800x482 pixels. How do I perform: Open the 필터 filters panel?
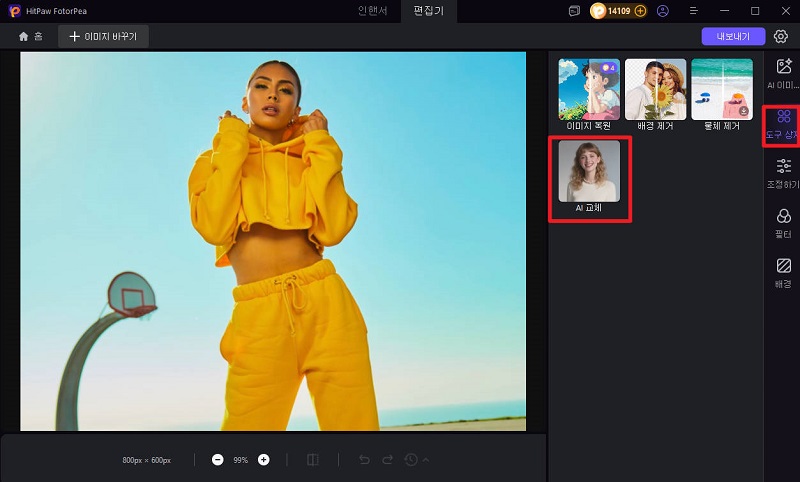pyautogui.click(x=783, y=223)
